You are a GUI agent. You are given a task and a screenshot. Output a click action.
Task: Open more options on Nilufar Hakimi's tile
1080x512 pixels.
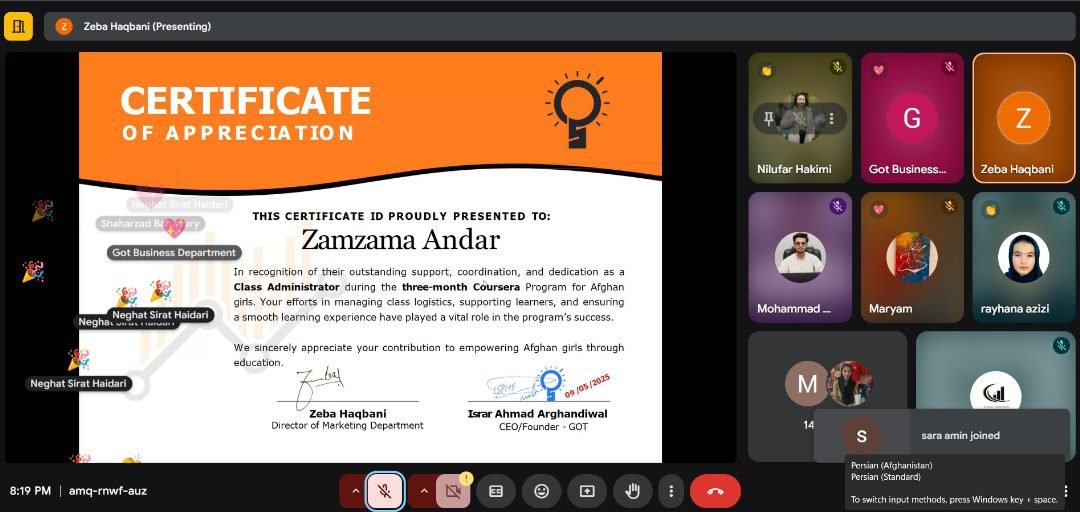pyautogui.click(x=831, y=118)
